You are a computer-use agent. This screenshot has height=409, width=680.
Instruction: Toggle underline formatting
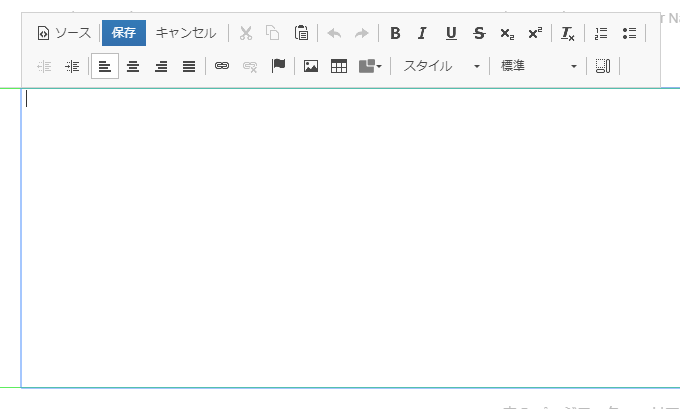tap(451, 33)
